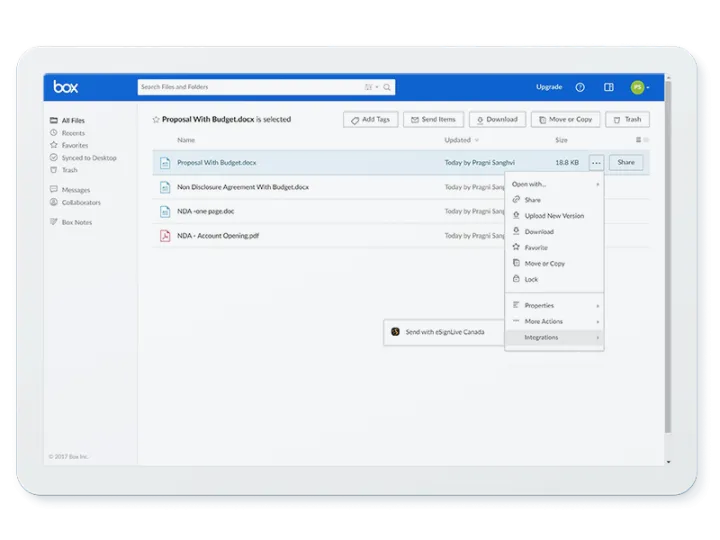Open Messages in sidebar
This screenshot has height=540, width=720.
[70, 190]
